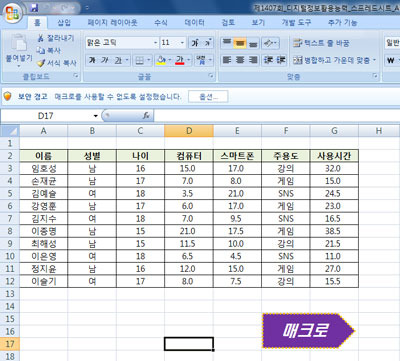Click accounting currency ₩ format icon
The image size is (400, 361).
pos(391,60)
